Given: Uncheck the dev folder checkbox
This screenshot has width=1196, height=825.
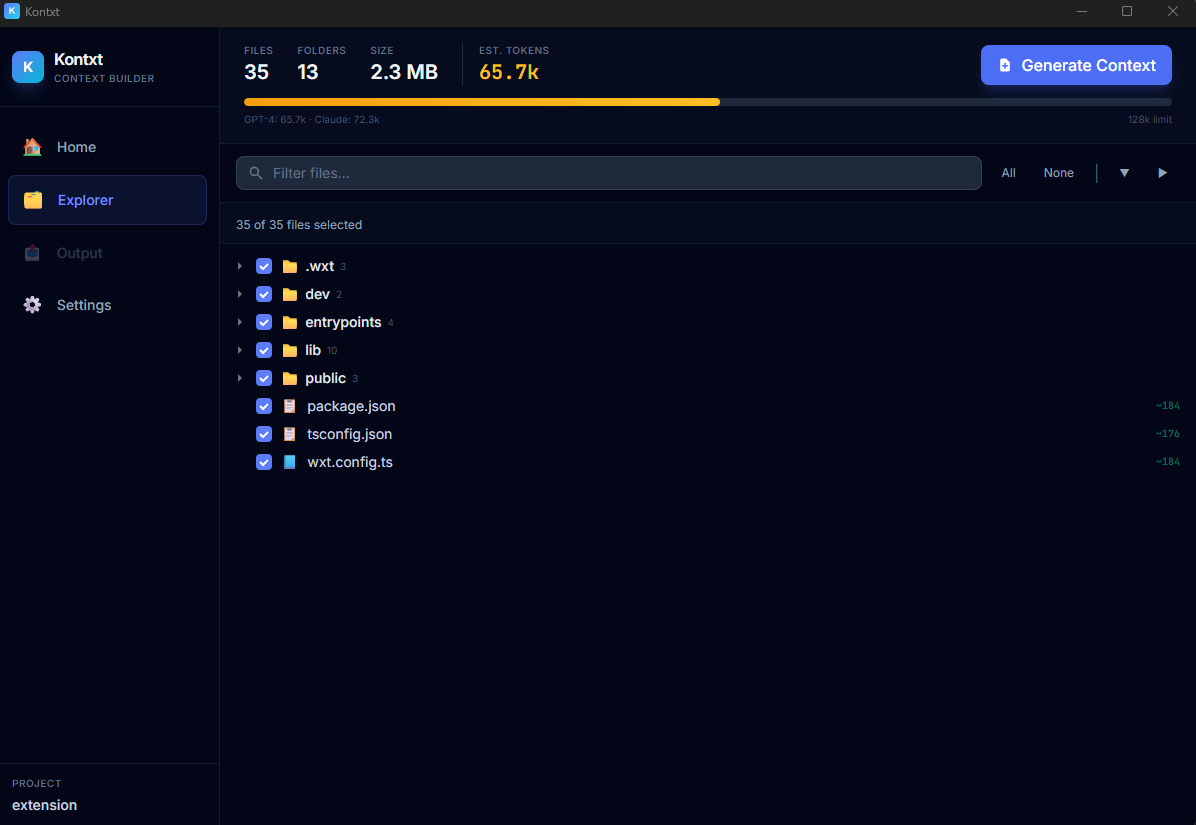Looking at the screenshot, I should pyautogui.click(x=264, y=294).
